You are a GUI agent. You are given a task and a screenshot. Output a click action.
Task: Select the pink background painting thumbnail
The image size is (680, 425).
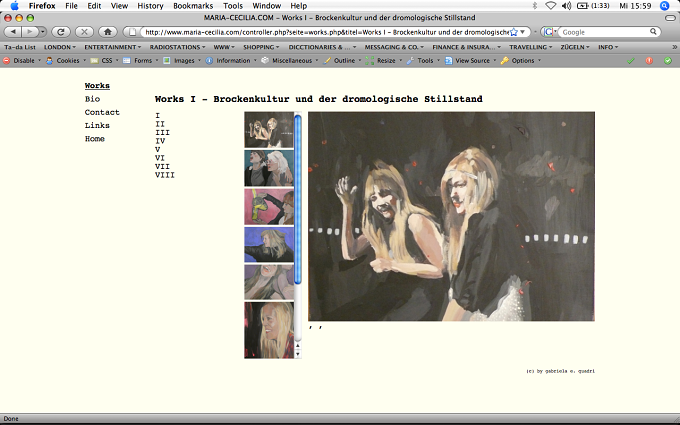pos(269,206)
